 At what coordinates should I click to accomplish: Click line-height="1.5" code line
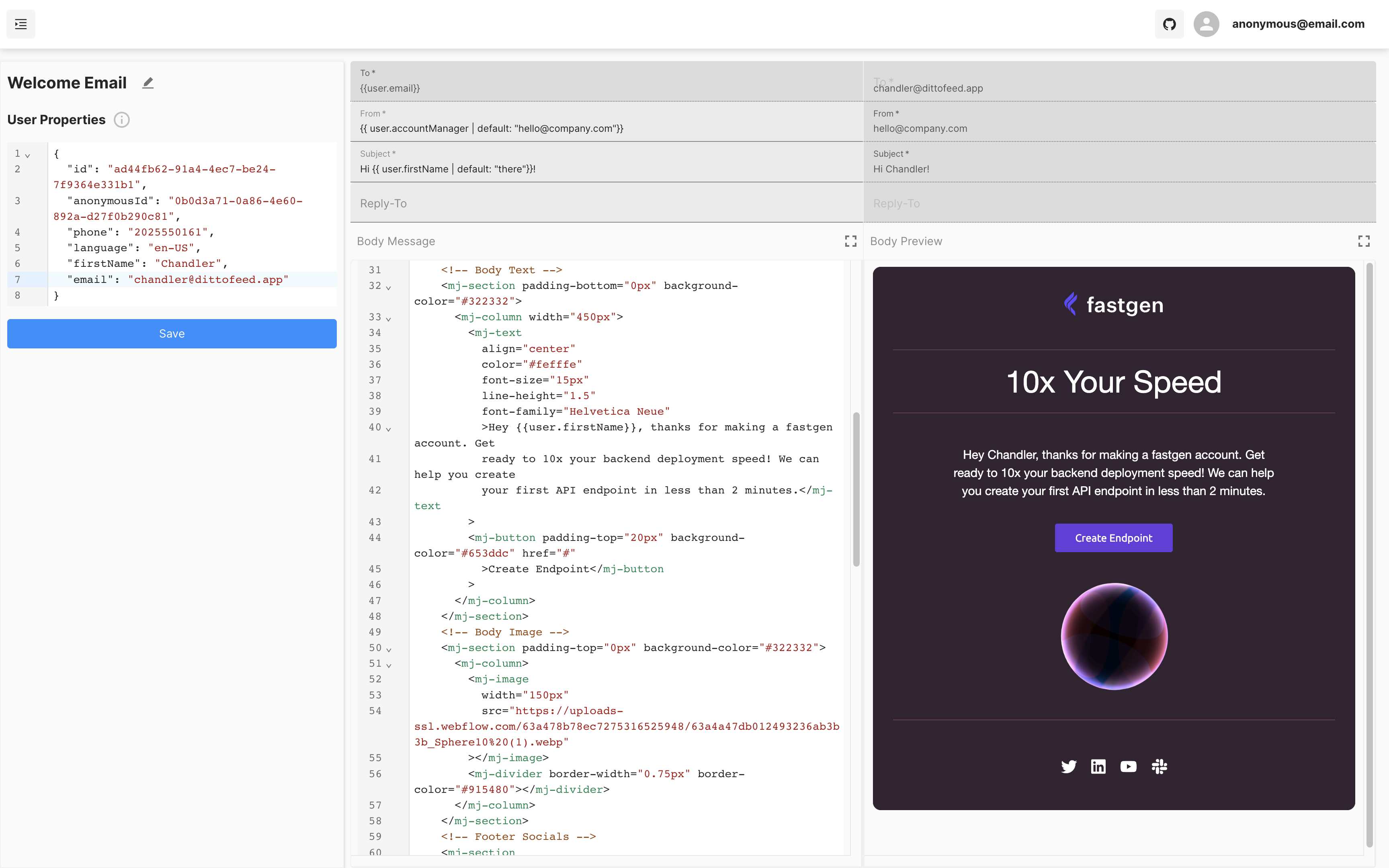coord(539,395)
